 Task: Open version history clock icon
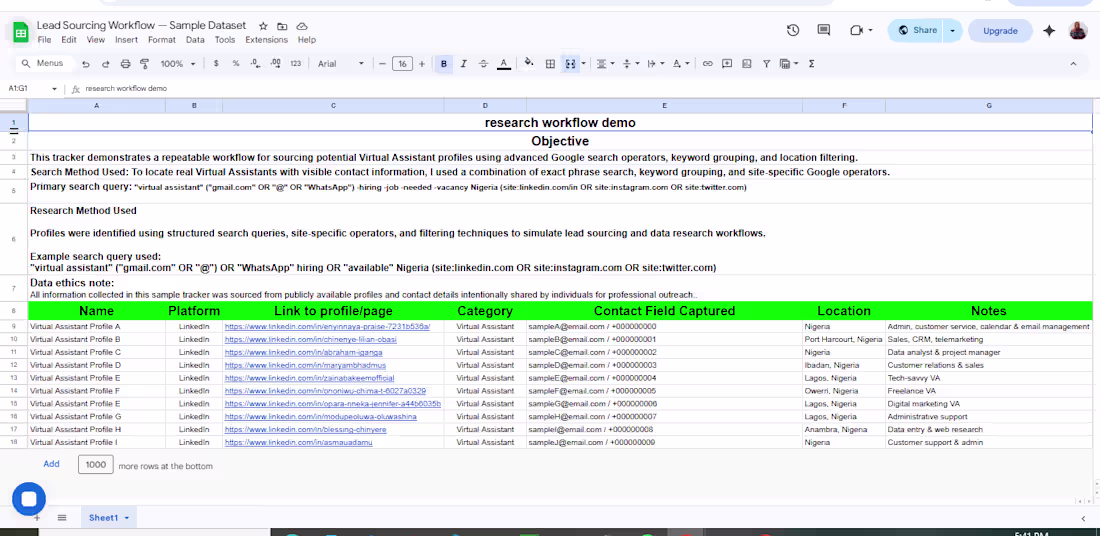coord(793,31)
